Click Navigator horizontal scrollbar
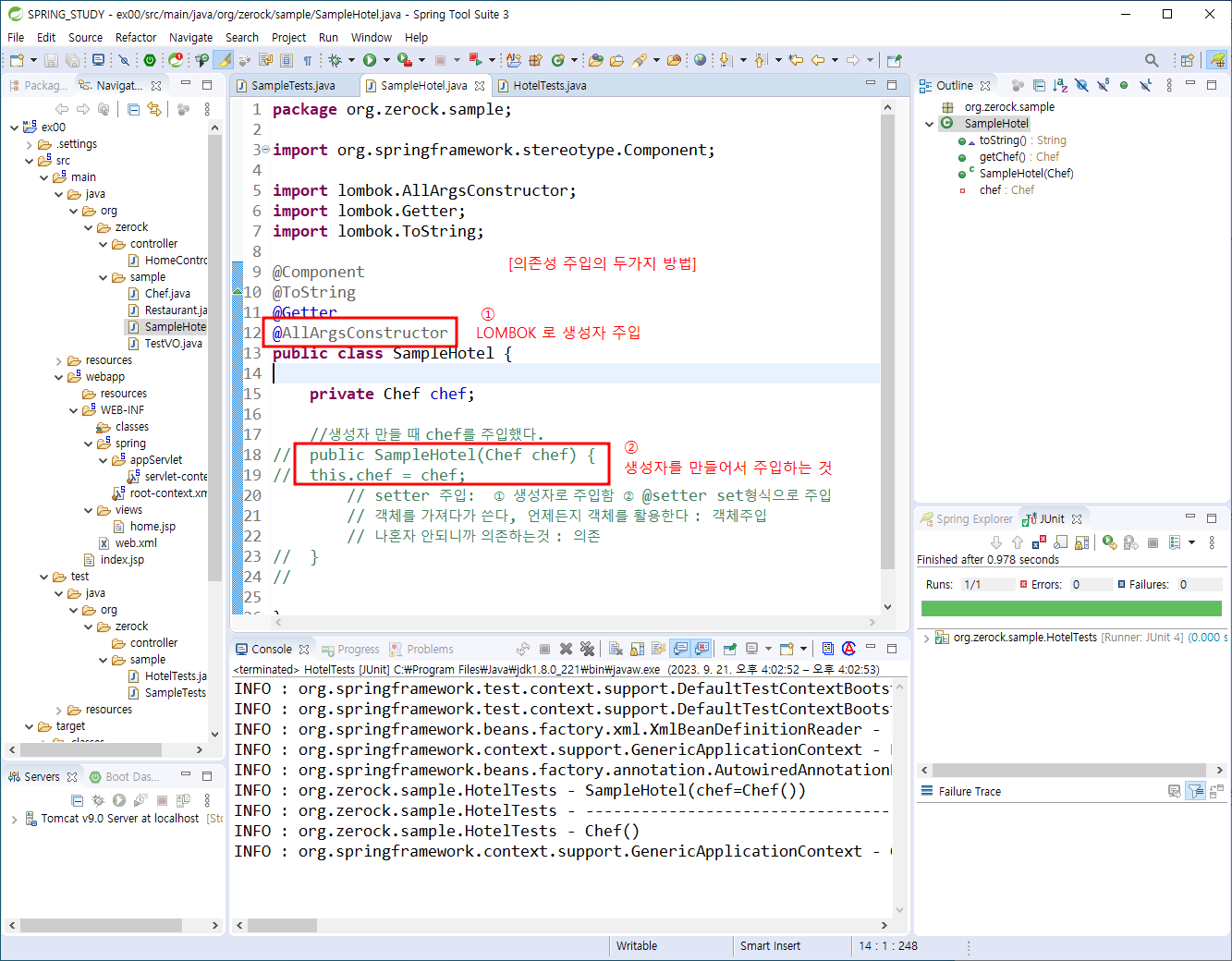Viewport: 1232px width, 961px height. click(91, 749)
